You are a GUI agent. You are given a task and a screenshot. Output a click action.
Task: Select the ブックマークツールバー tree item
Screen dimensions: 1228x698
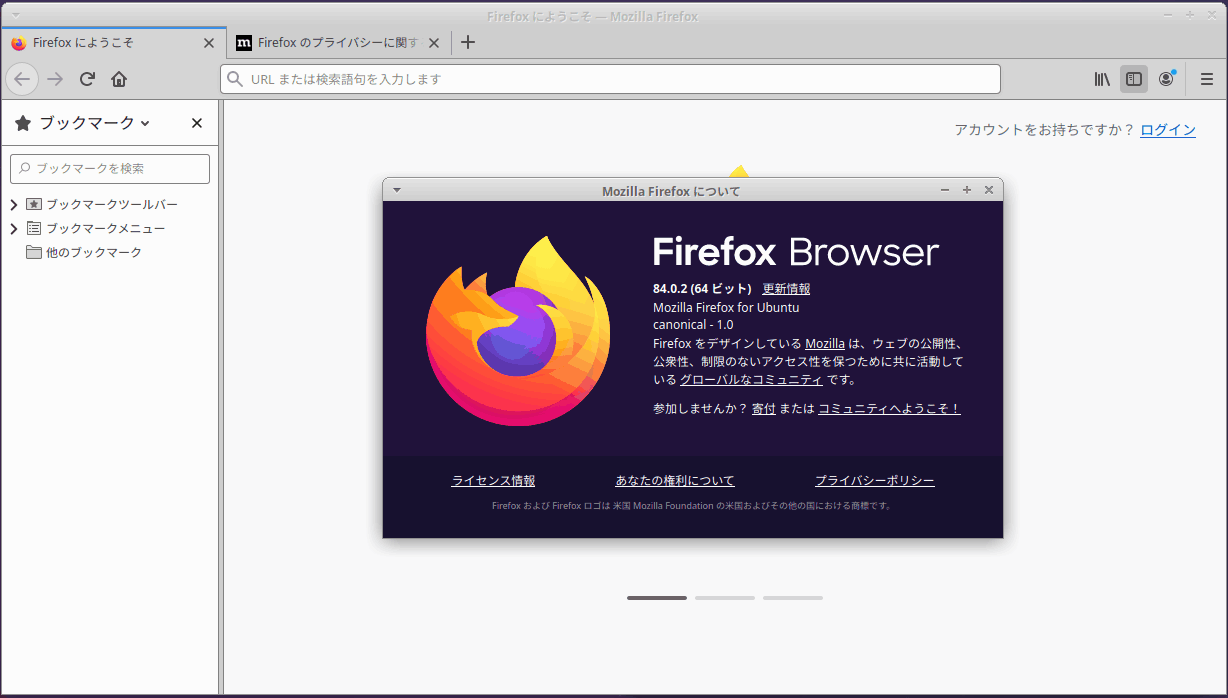coord(111,204)
